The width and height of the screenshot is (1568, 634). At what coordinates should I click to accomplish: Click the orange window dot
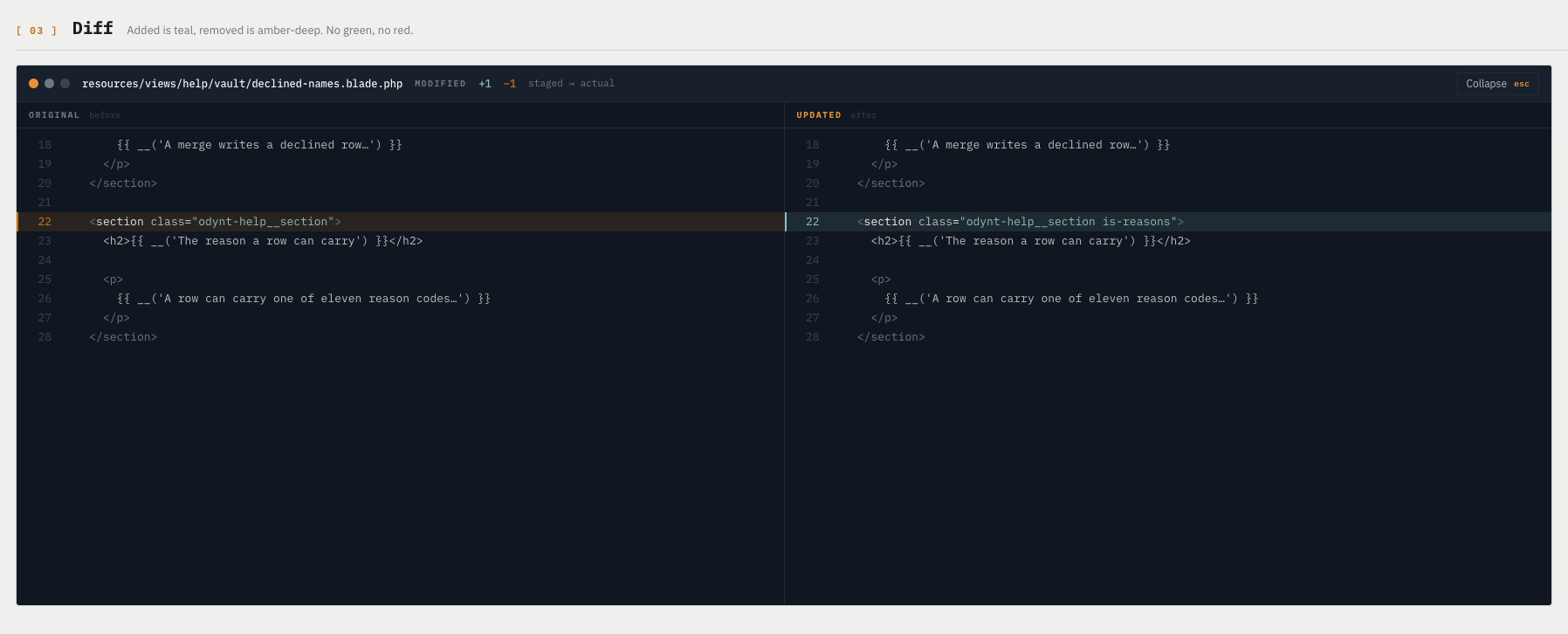coord(33,84)
